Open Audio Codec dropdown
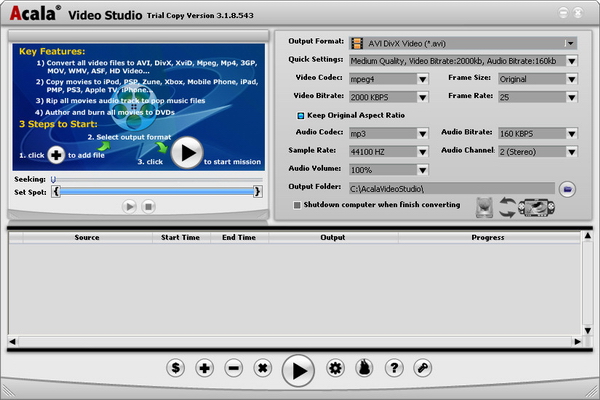600x400 pixels. [x=422, y=134]
